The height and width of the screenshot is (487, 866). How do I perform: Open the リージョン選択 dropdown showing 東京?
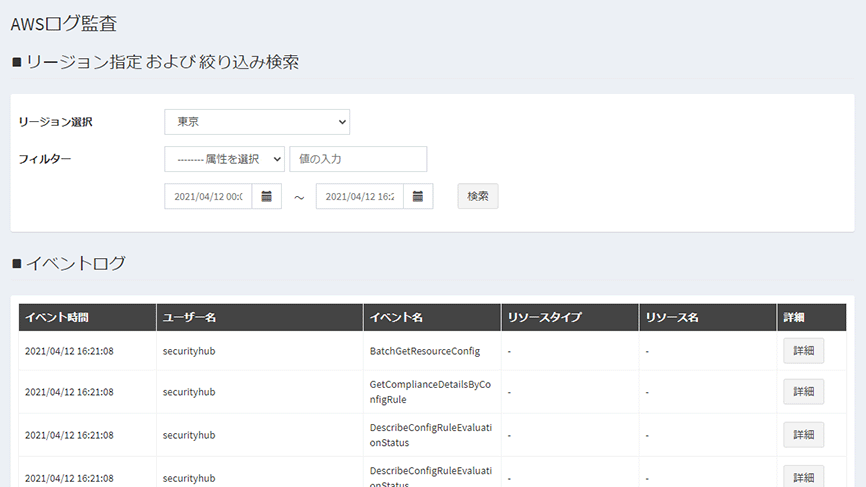click(x=257, y=122)
